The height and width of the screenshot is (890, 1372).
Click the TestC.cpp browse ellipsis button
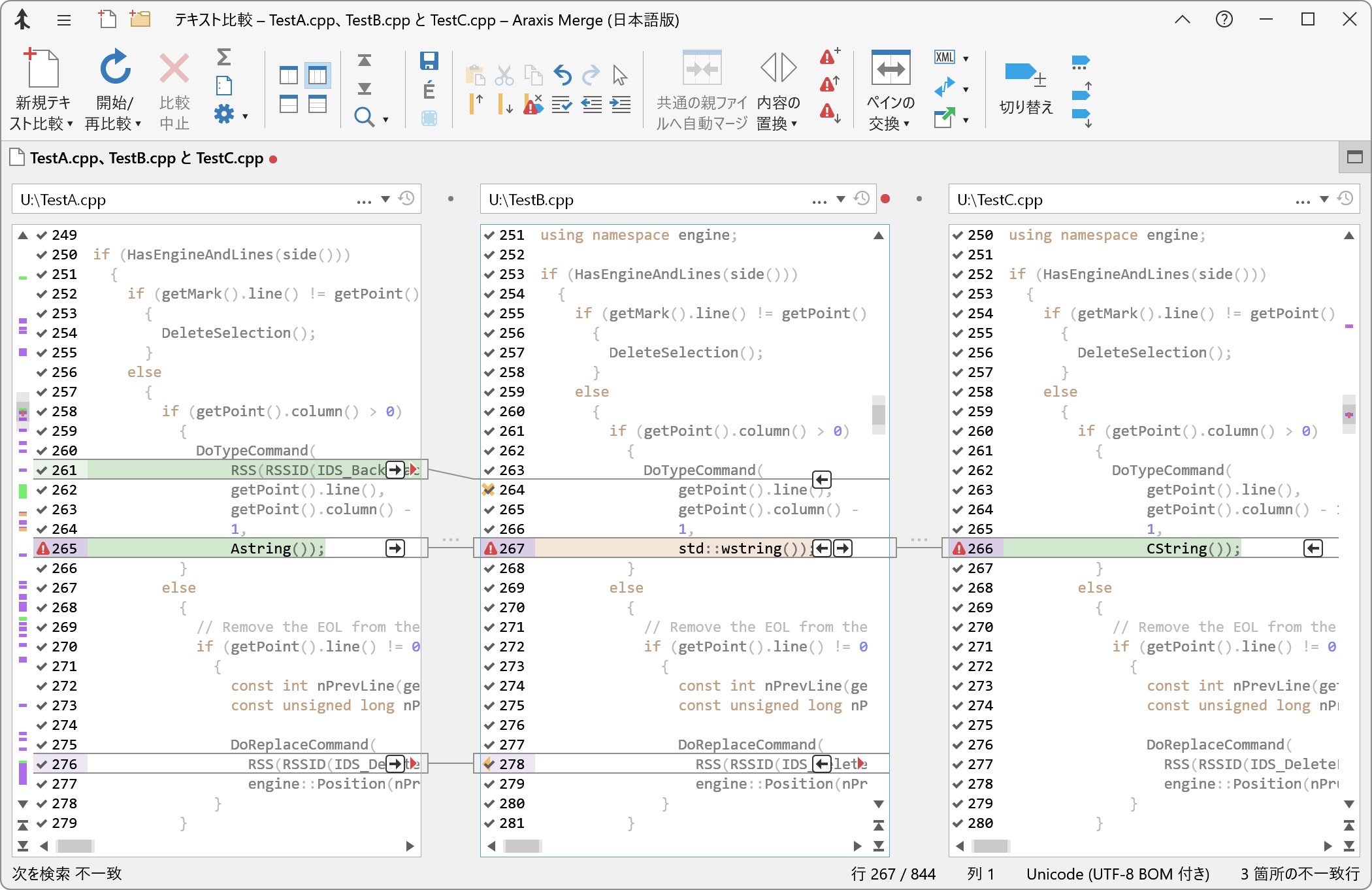pyautogui.click(x=1302, y=200)
